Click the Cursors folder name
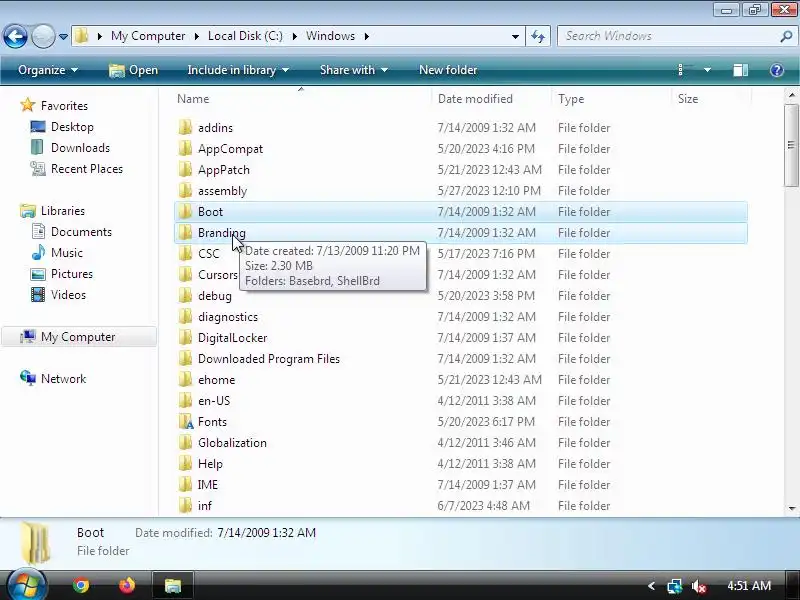The width and height of the screenshot is (800, 600). (218, 274)
